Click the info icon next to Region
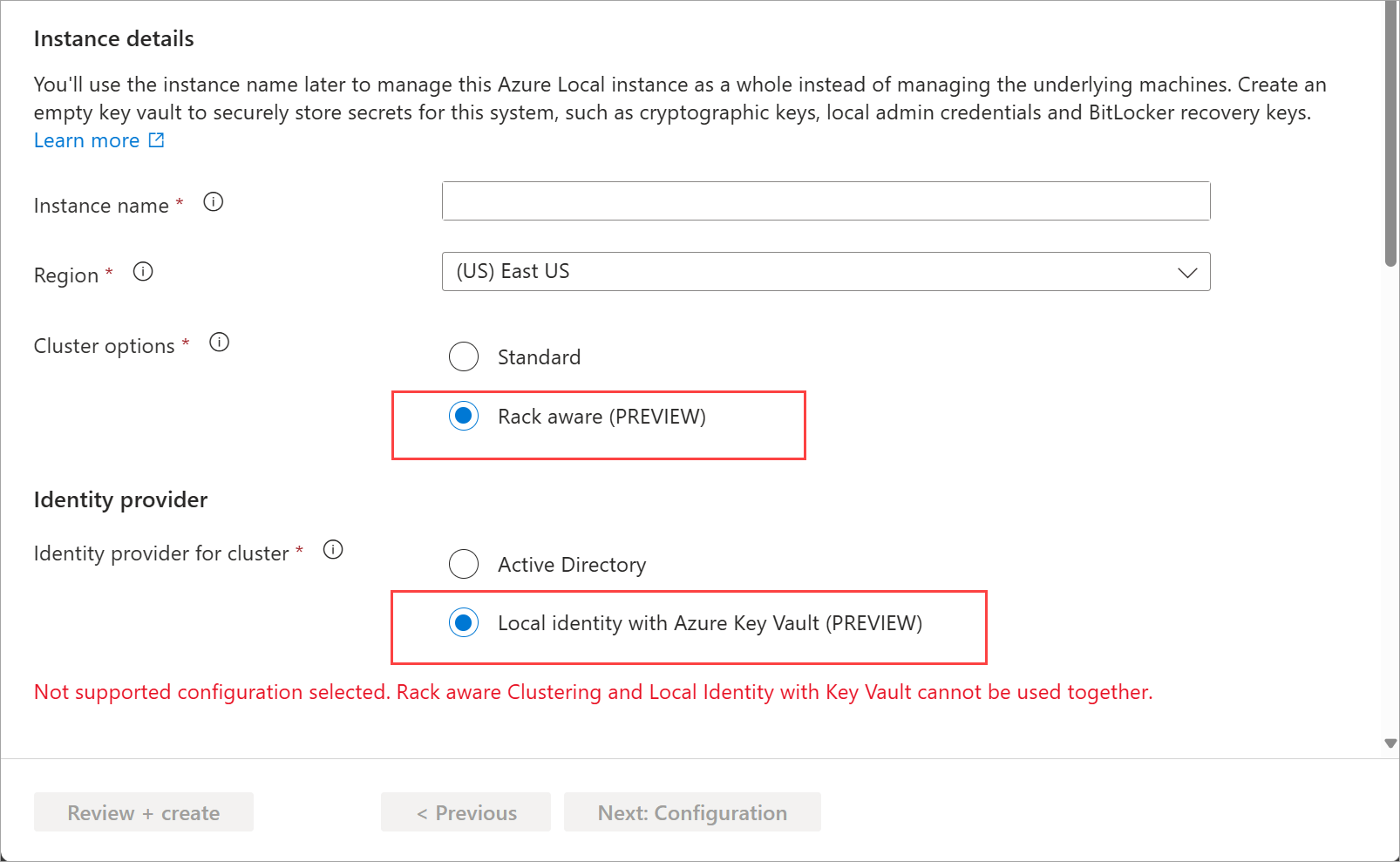This screenshot has height=862, width=1400. coord(143,272)
